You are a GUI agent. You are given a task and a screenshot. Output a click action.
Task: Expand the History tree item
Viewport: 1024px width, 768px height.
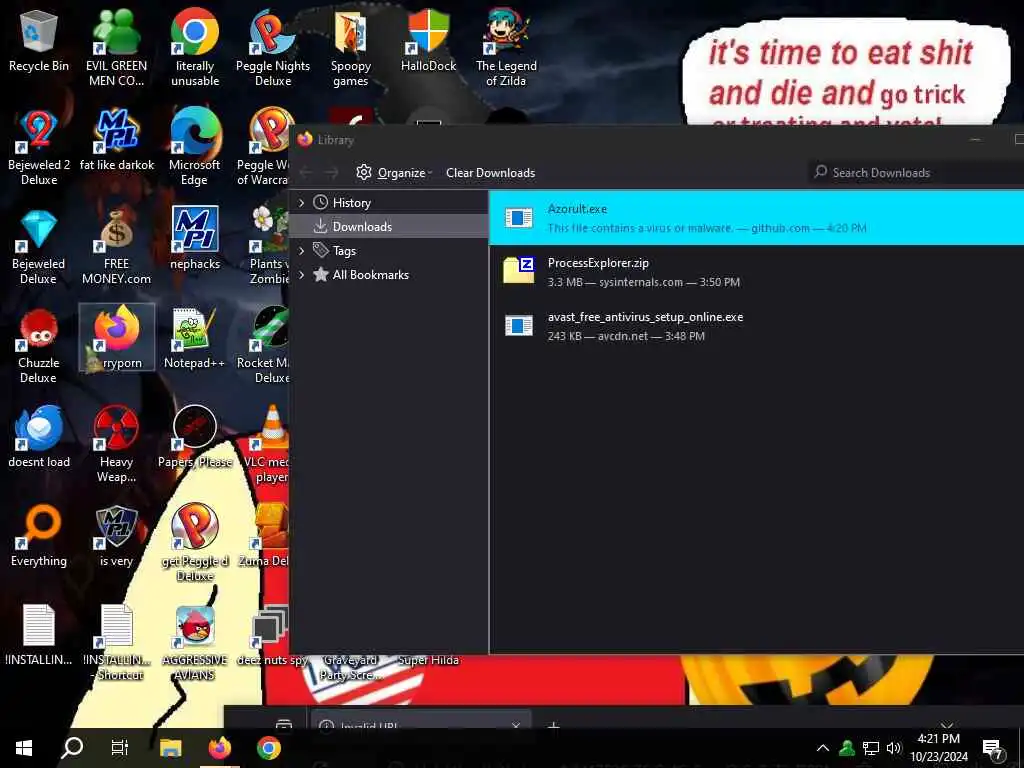coord(301,203)
